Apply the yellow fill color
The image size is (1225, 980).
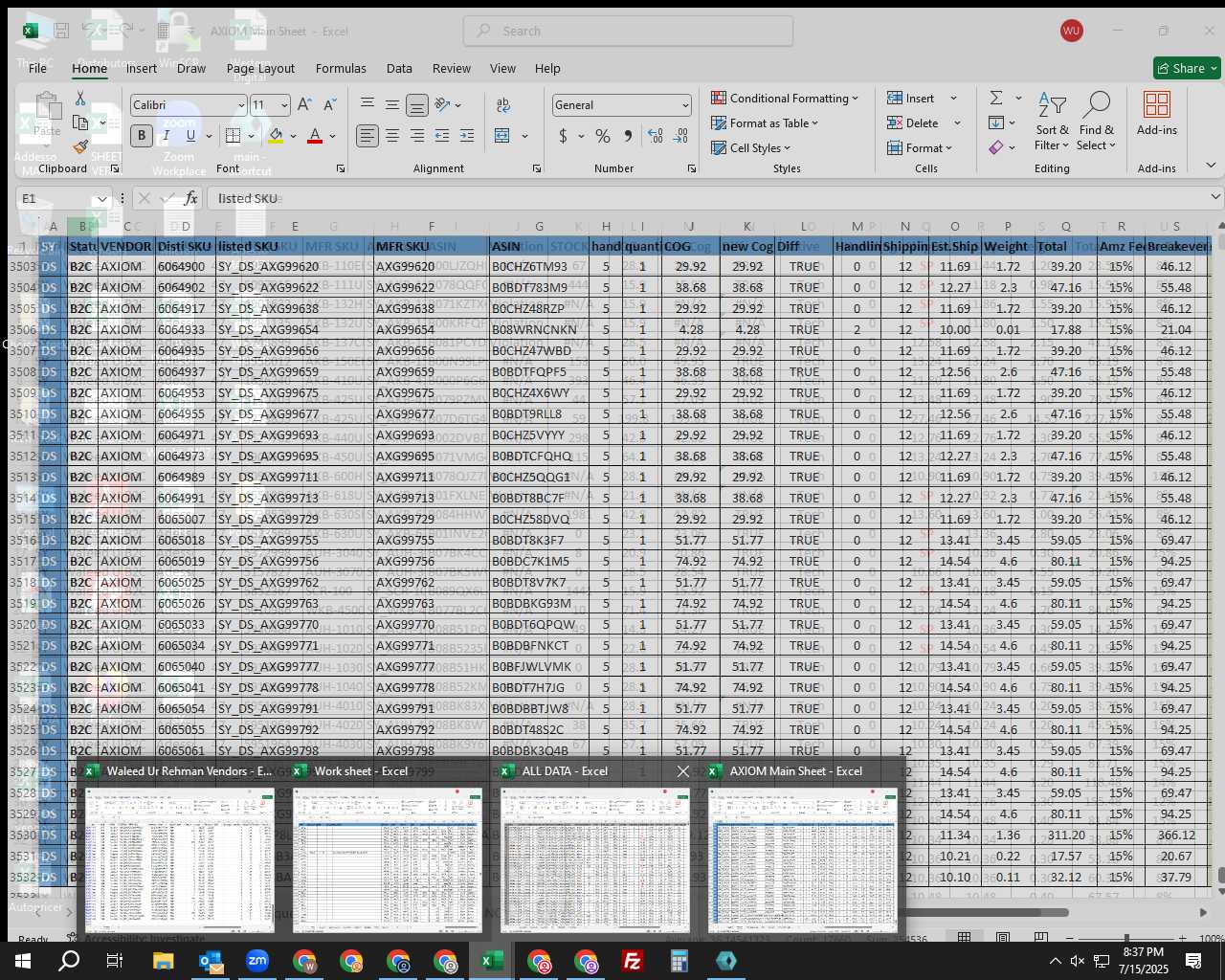tap(276, 136)
